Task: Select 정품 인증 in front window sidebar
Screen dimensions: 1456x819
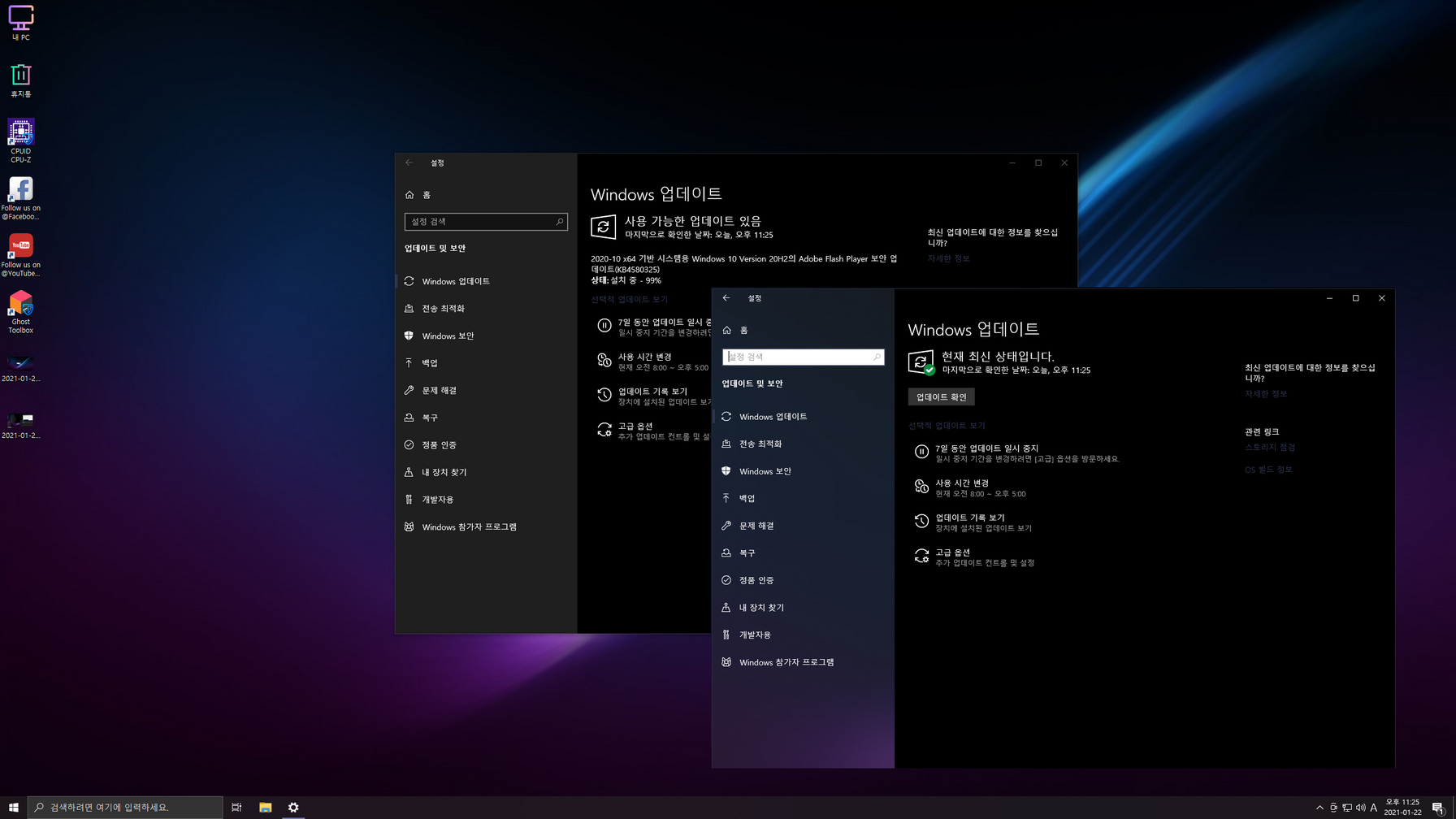Action: [803, 580]
